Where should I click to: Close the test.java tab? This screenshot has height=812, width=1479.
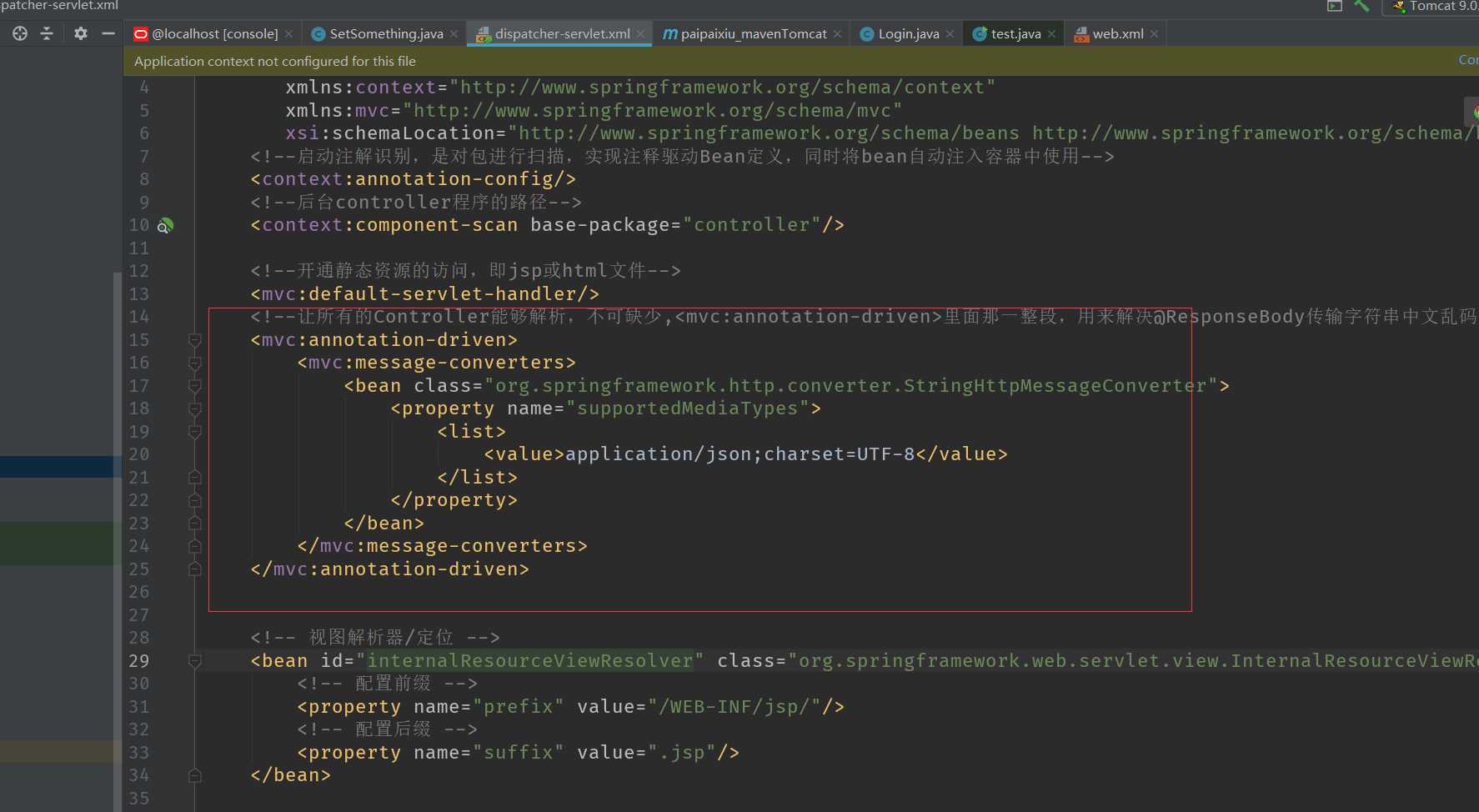[x=1051, y=34]
